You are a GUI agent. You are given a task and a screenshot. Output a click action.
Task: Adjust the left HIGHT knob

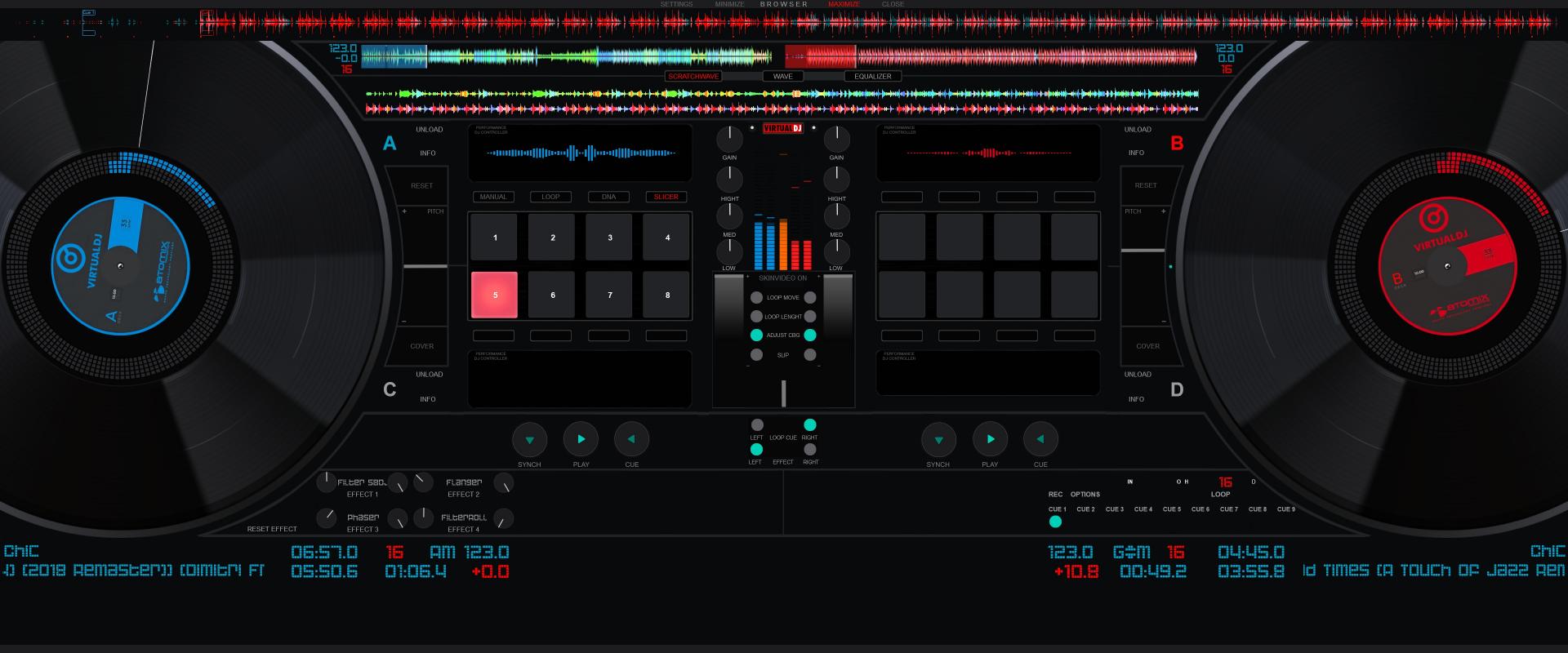[729, 180]
